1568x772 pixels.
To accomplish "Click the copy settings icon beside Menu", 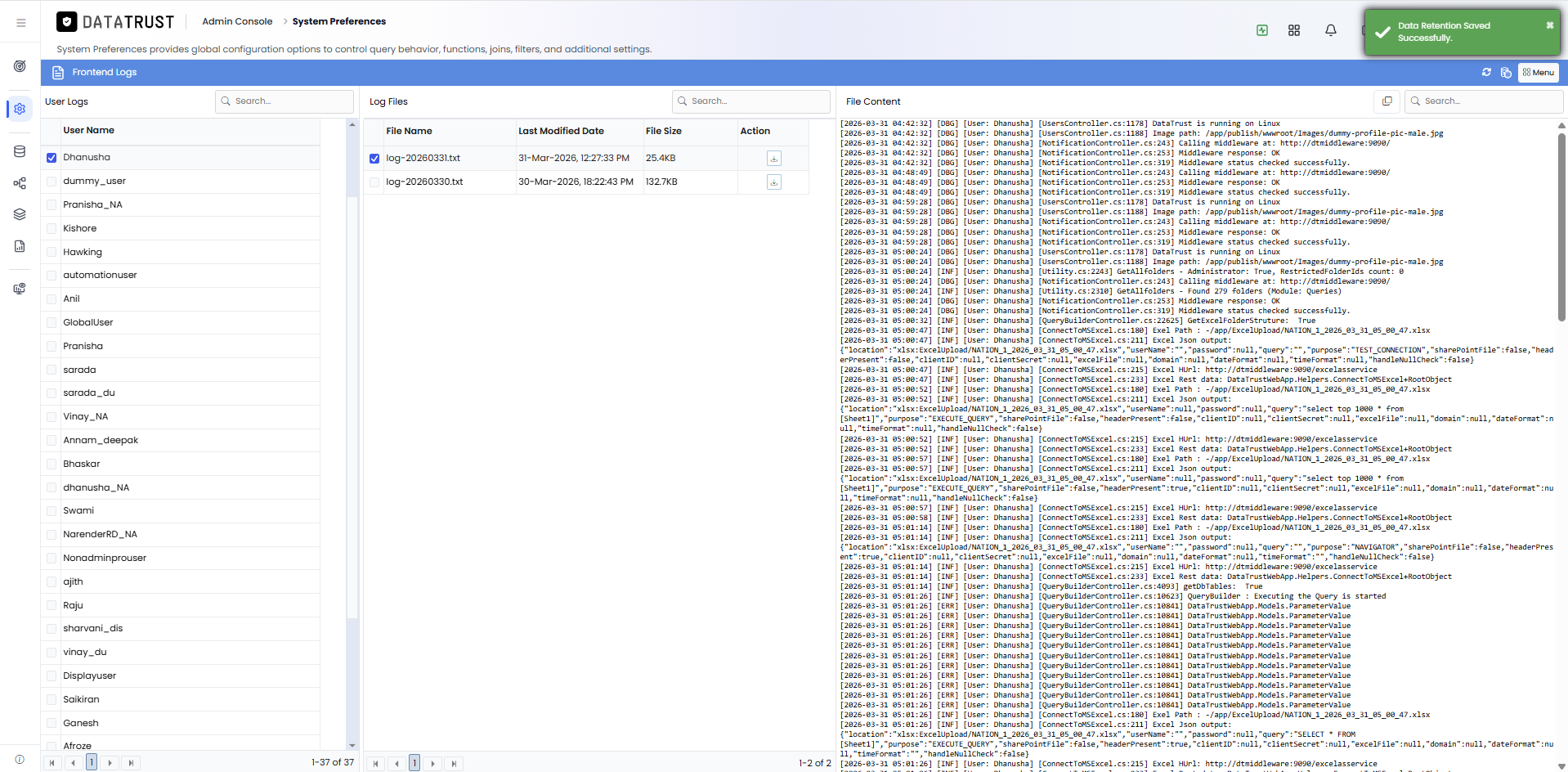I will click(1506, 73).
